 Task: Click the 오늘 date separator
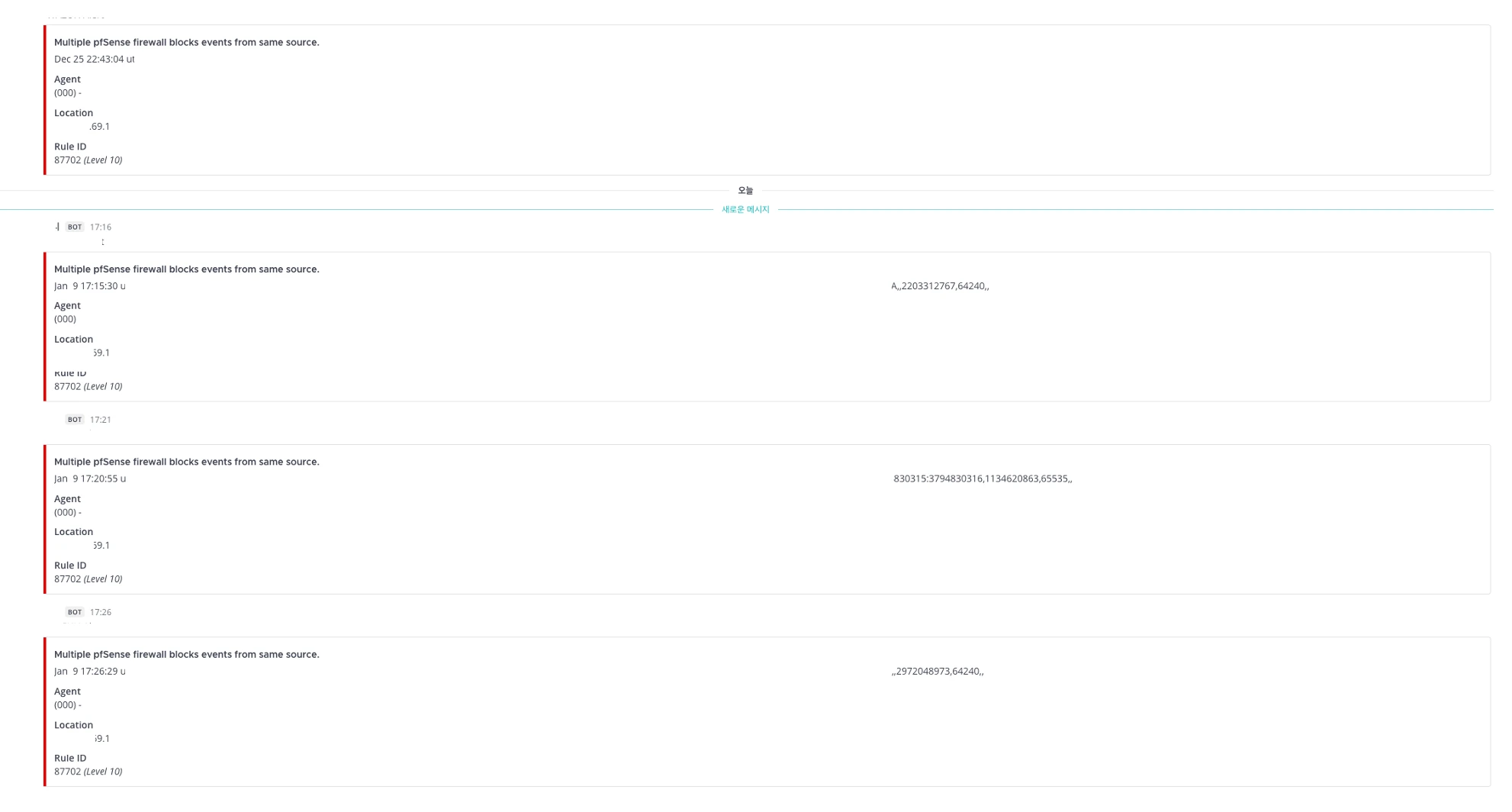coord(745,191)
